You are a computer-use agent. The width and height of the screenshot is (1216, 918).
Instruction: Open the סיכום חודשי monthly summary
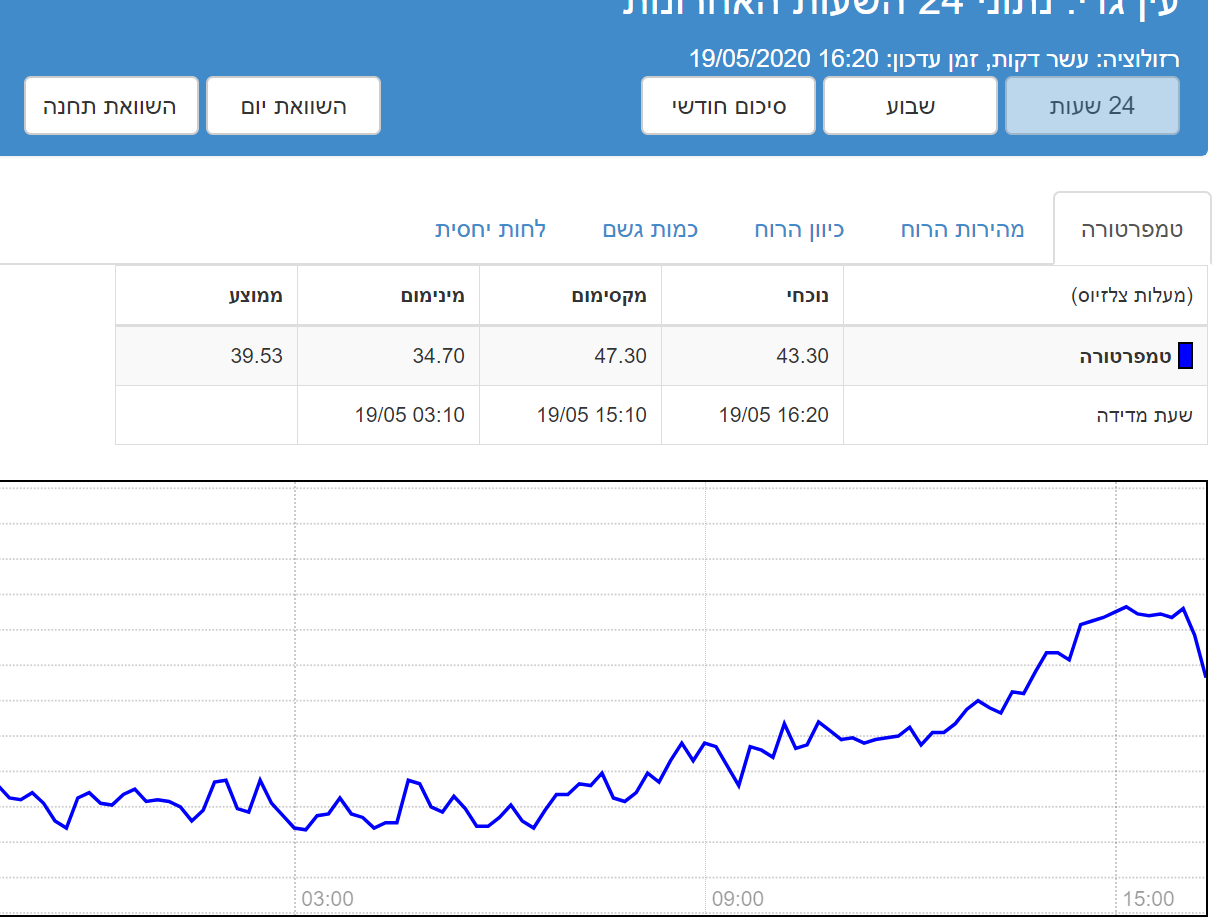click(x=729, y=106)
